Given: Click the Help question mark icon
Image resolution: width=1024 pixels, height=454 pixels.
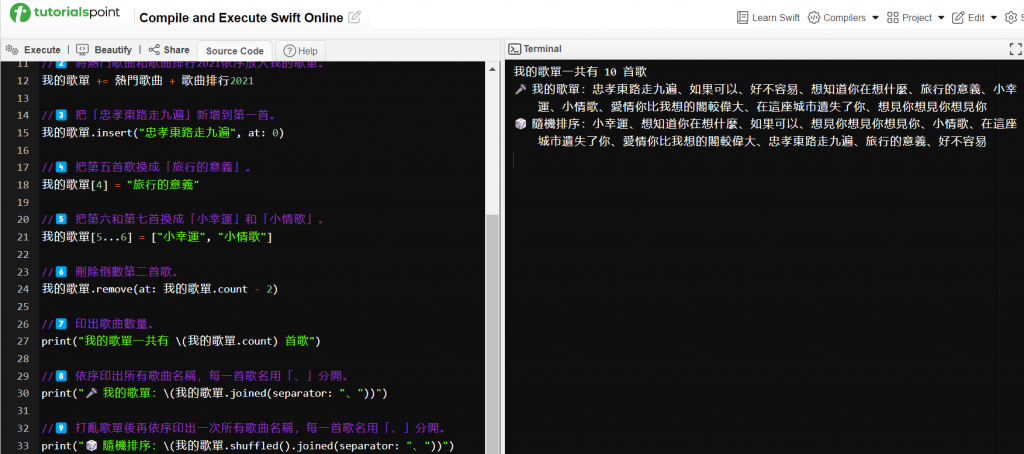Looking at the screenshot, I should [x=289, y=51].
